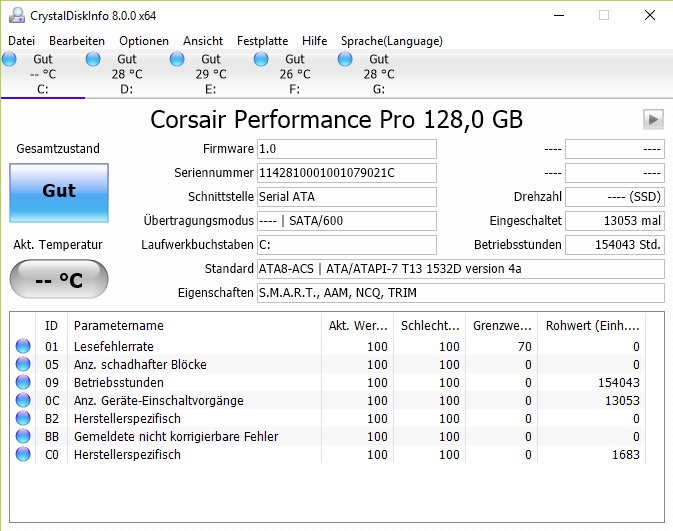Select Anz. Geräte-Einschaltvorgänge parameter name
673x531 pixels.
[159, 401]
